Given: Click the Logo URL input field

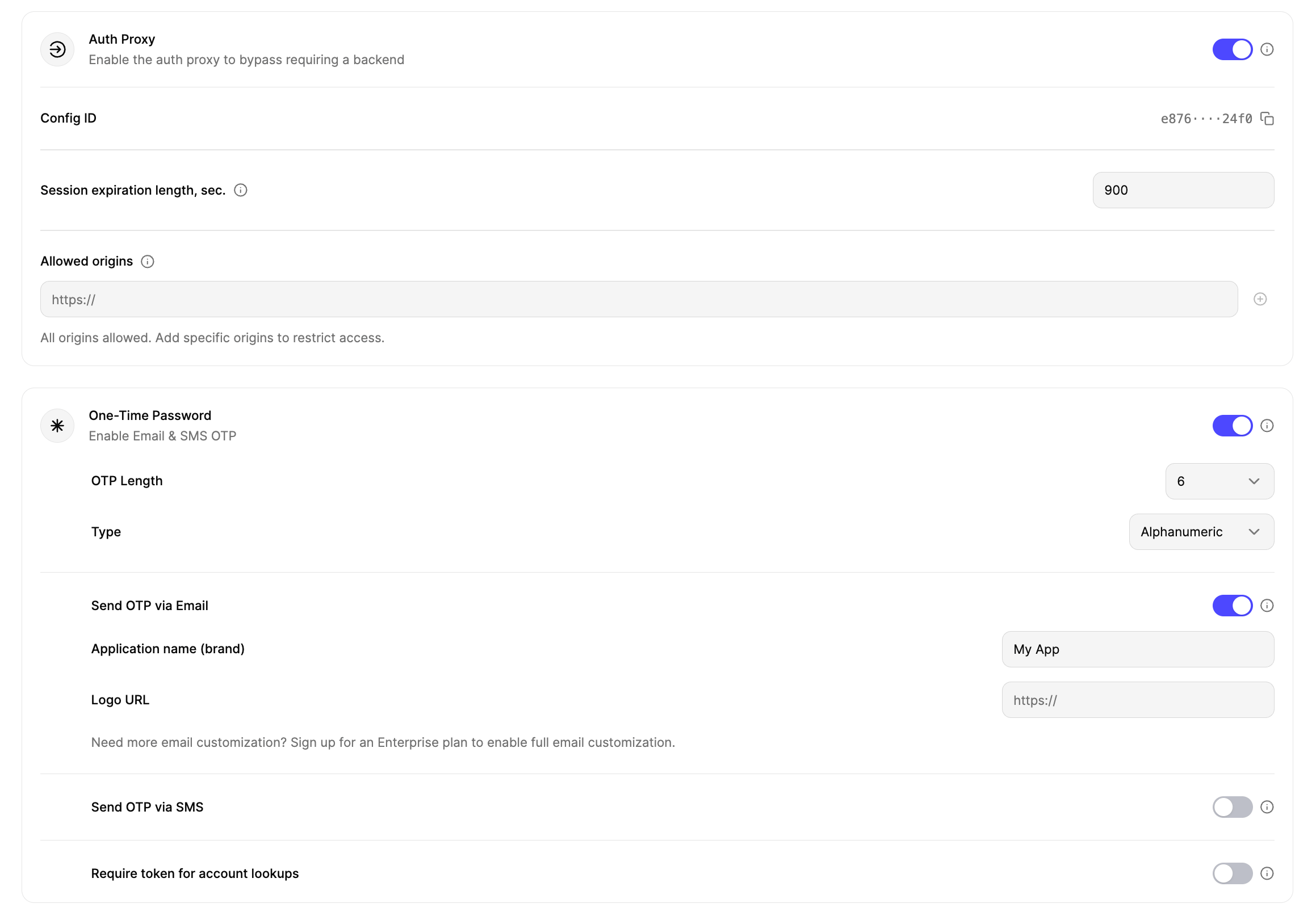Looking at the screenshot, I should (x=1138, y=700).
